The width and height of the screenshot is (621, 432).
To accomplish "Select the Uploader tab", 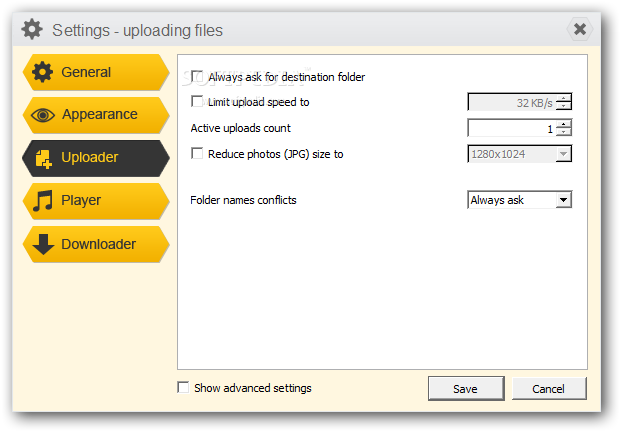I will click(96, 158).
